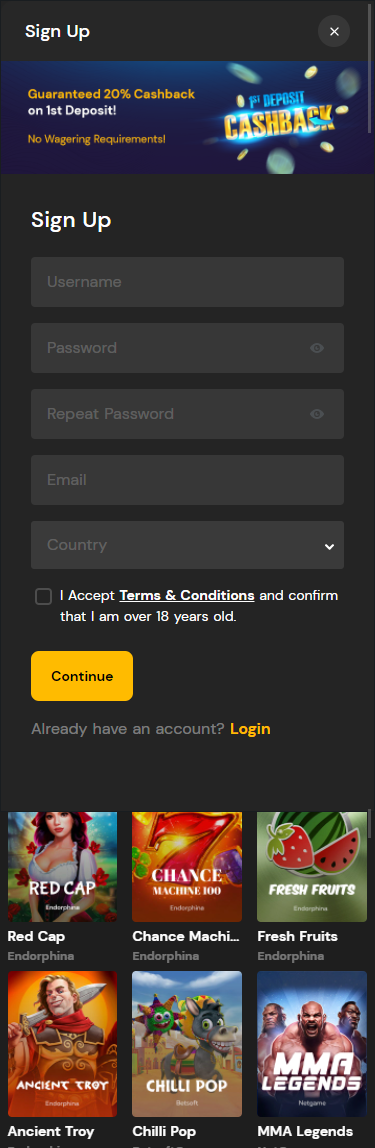Image resolution: width=375 pixels, height=1148 pixels.
Task: Toggle visibility eye in Repeat Password field
Action: (316, 414)
